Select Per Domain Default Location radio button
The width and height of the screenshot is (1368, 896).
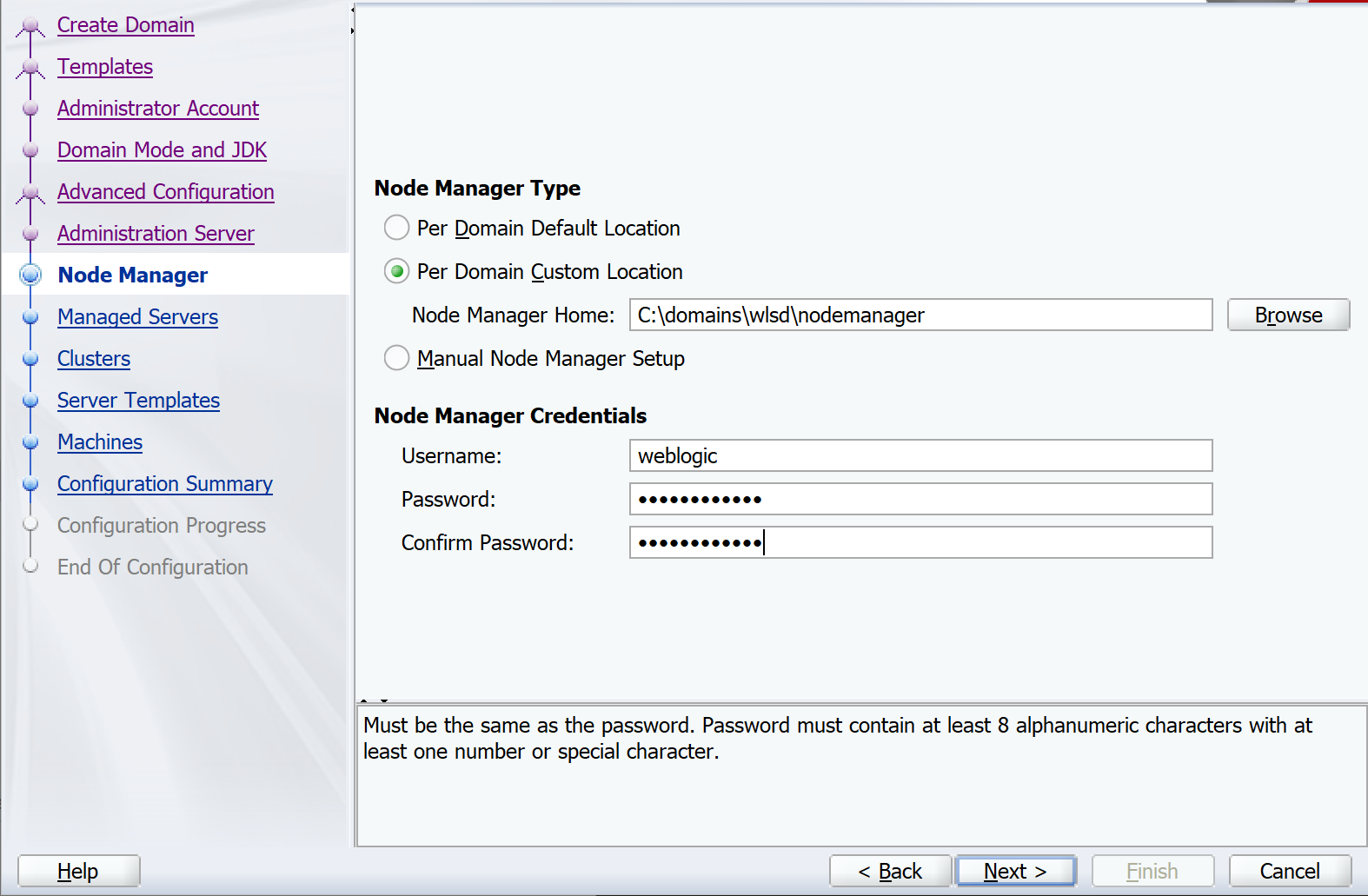397,228
